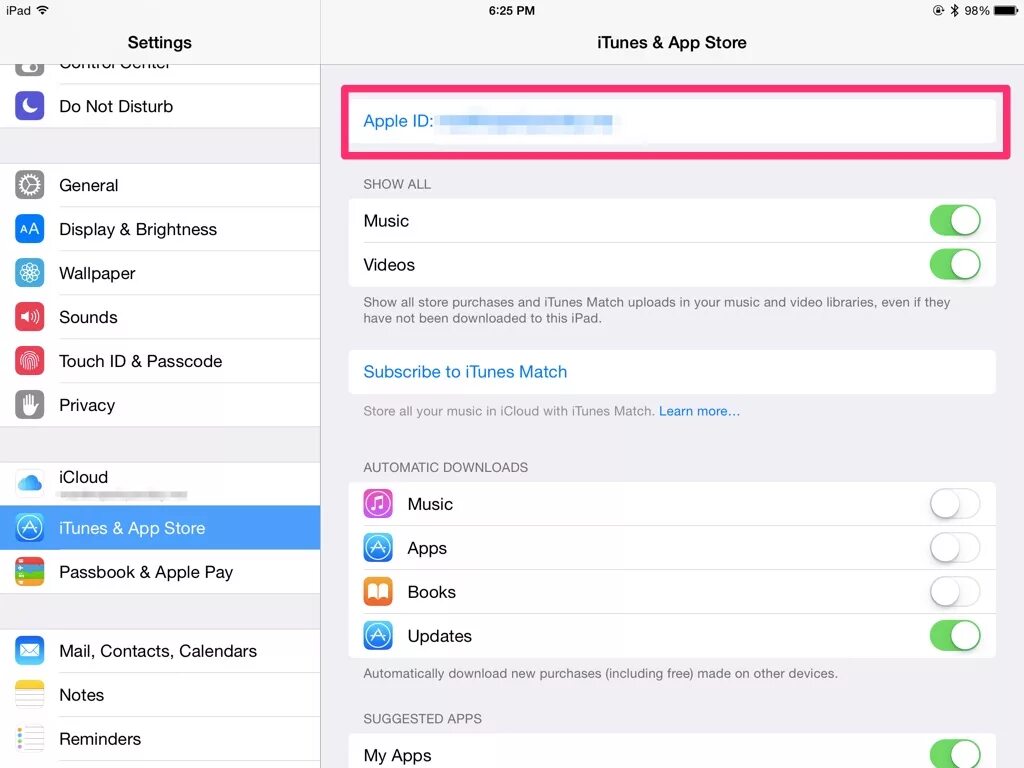Enable automatic downloads for Apps
The width and height of the screenshot is (1024, 768).
pyautogui.click(x=955, y=547)
